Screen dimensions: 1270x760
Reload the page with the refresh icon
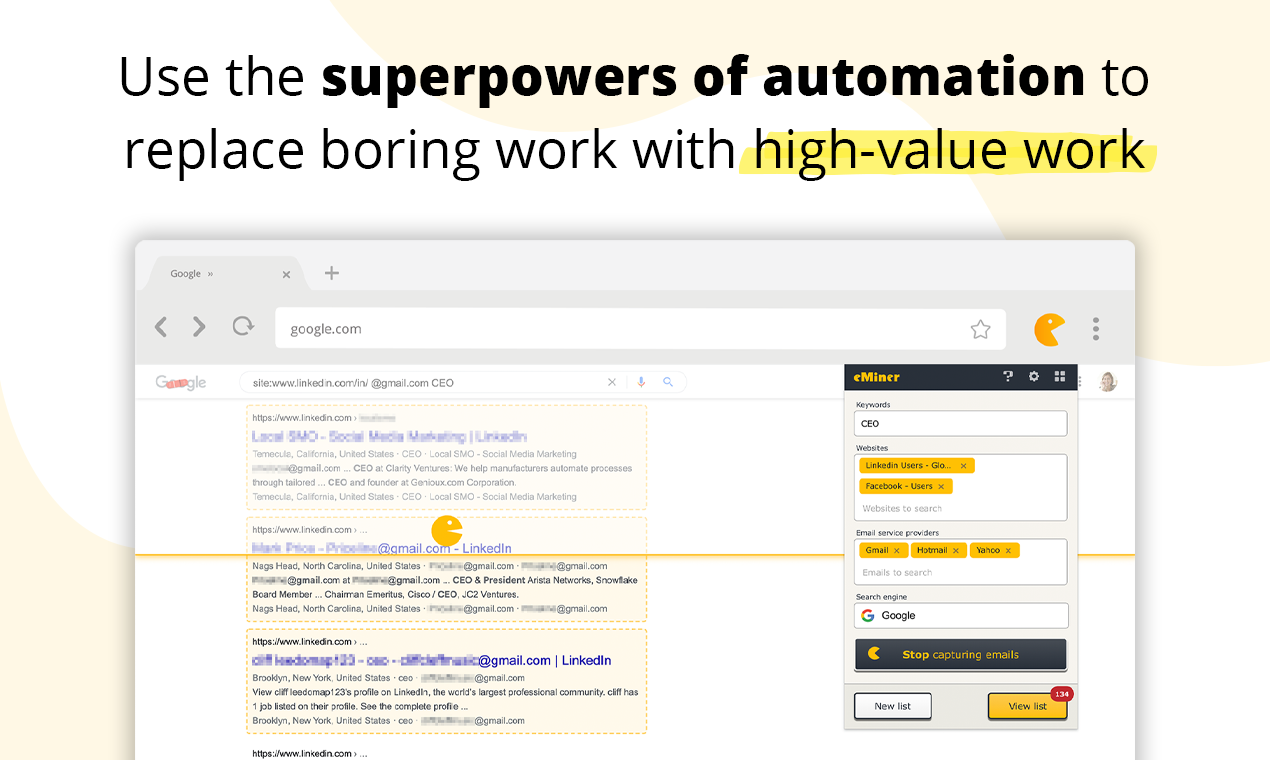[243, 326]
